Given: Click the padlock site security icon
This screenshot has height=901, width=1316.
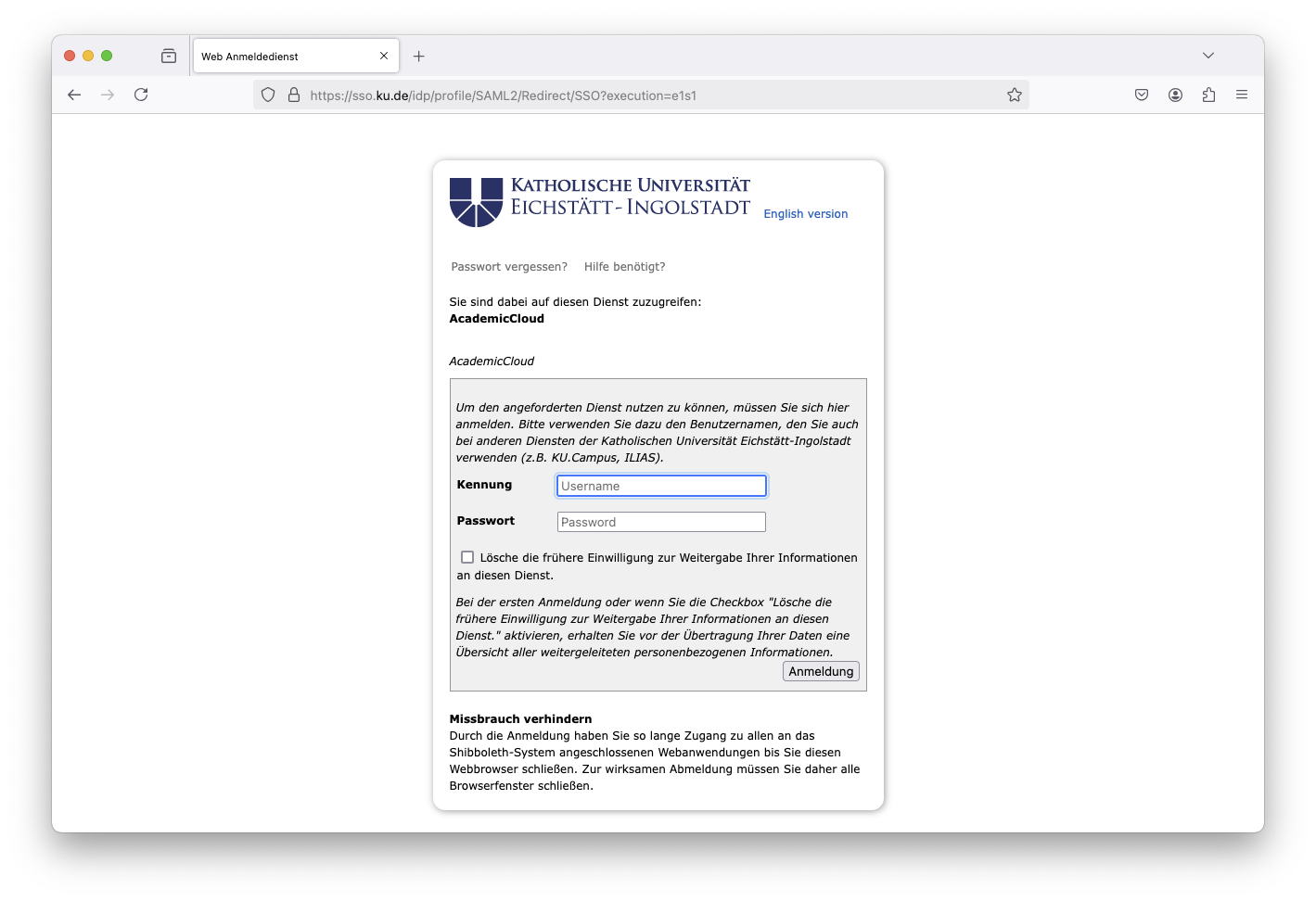Looking at the screenshot, I should click(293, 95).
